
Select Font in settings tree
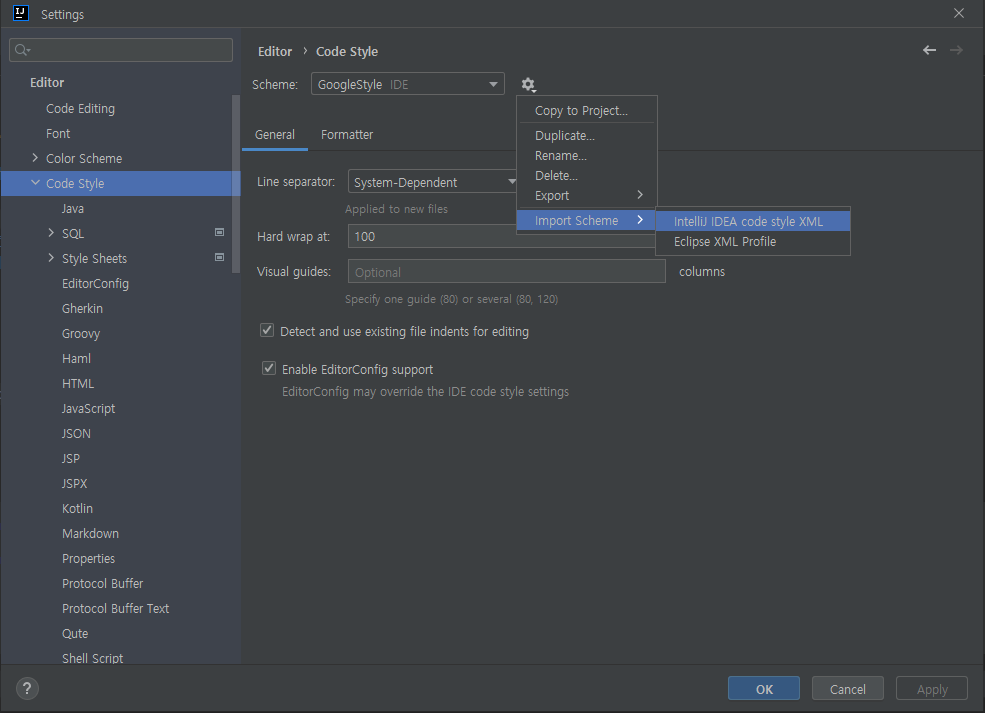pos(58,133)
